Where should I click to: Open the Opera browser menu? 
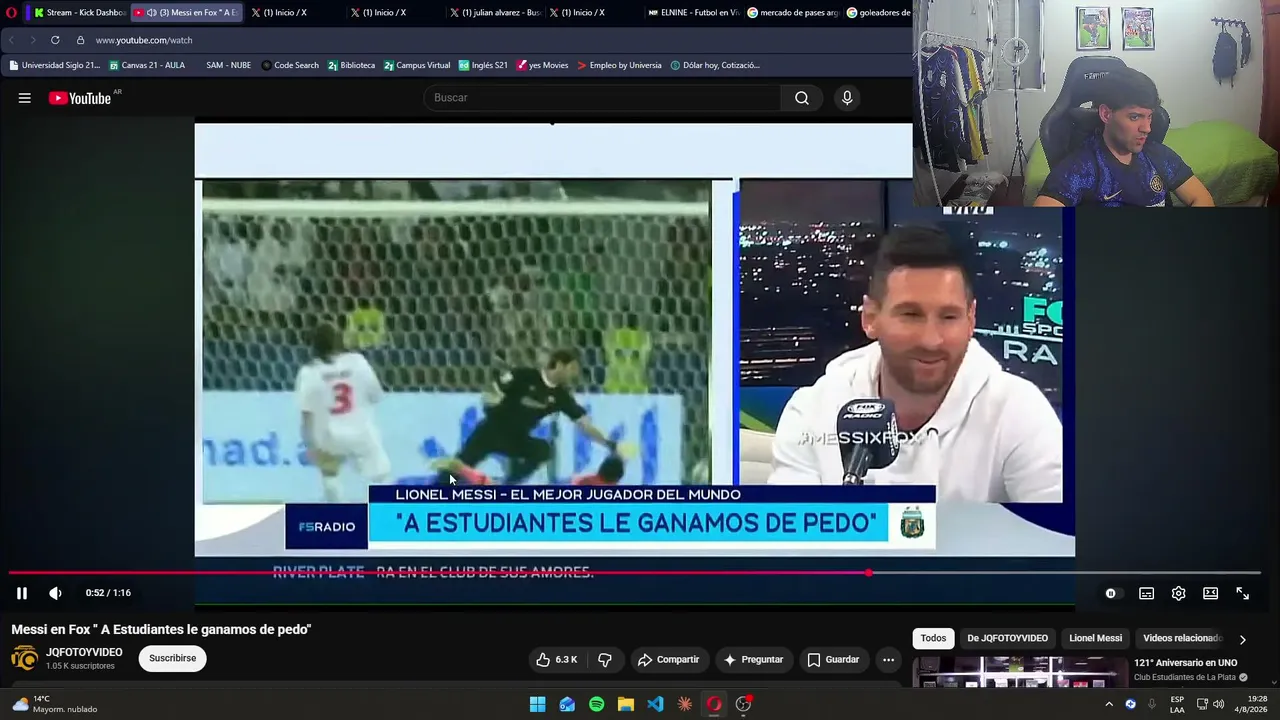(13, 13)
